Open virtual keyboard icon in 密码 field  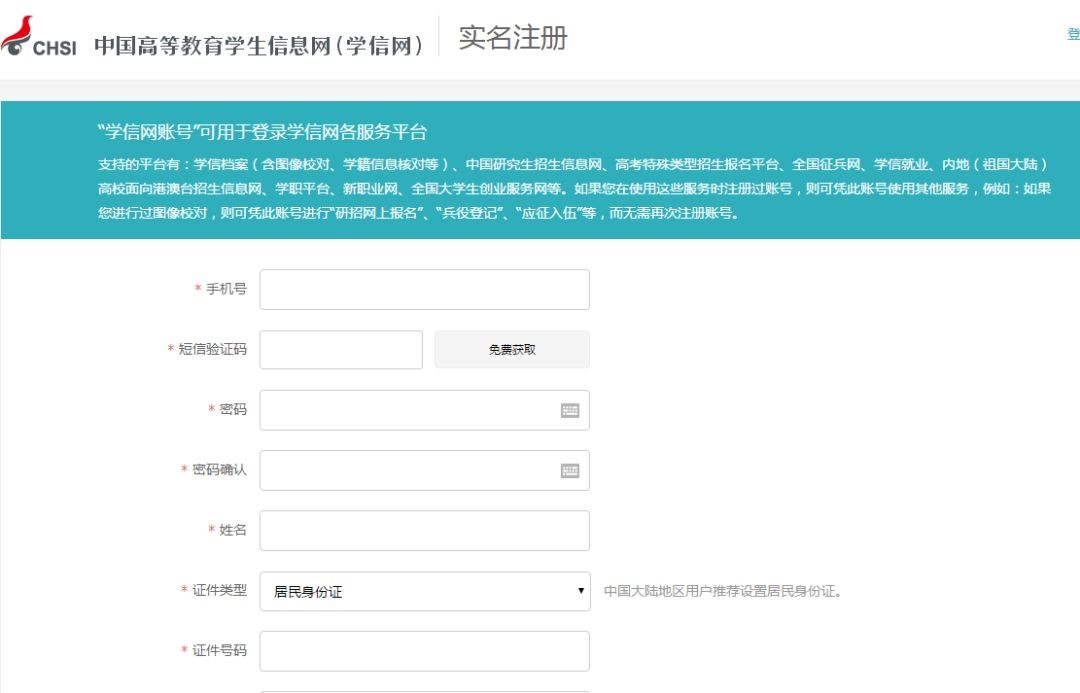coord(570,411)
